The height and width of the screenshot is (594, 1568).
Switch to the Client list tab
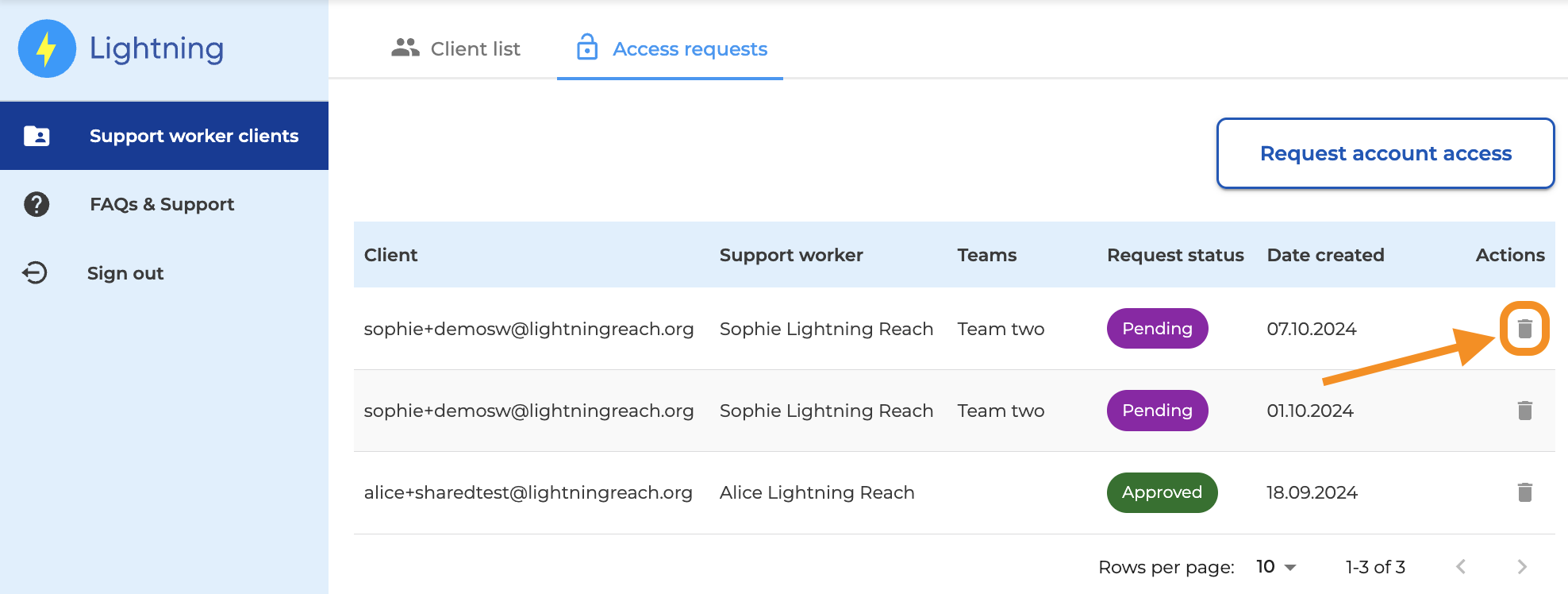[x=456, y=48]
